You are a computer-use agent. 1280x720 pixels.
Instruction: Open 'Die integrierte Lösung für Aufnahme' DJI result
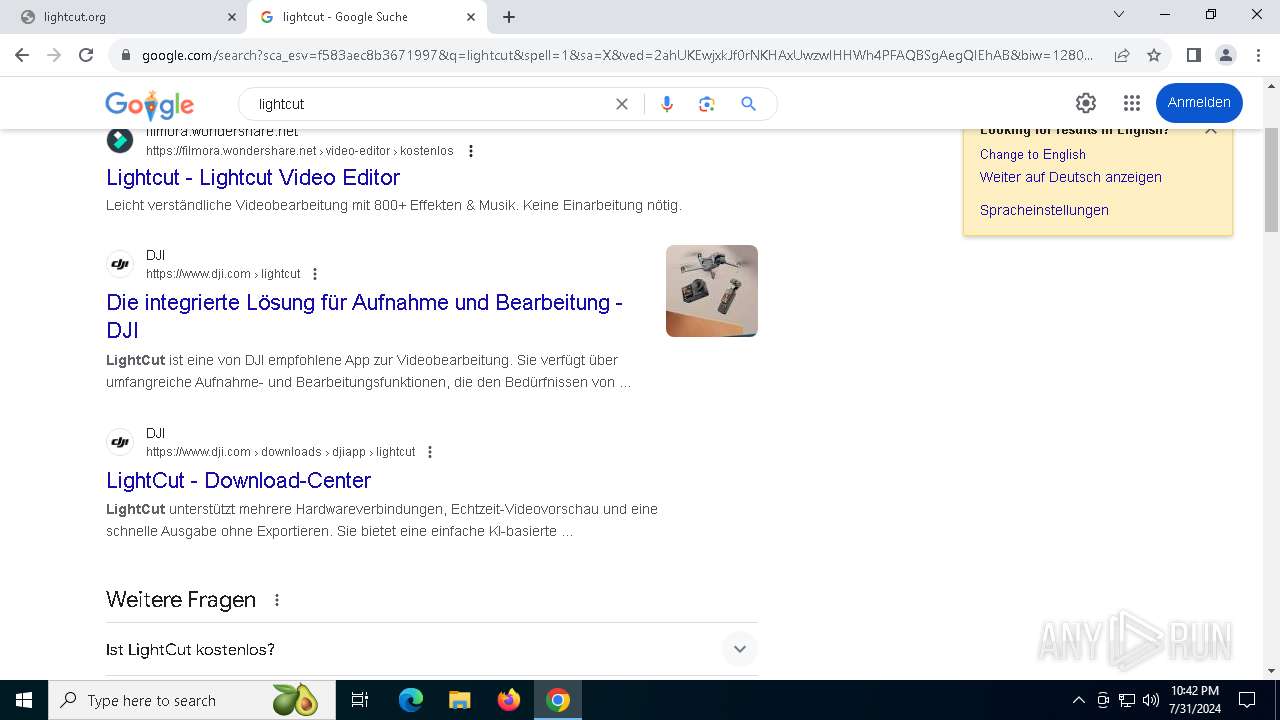click(364, 316)
